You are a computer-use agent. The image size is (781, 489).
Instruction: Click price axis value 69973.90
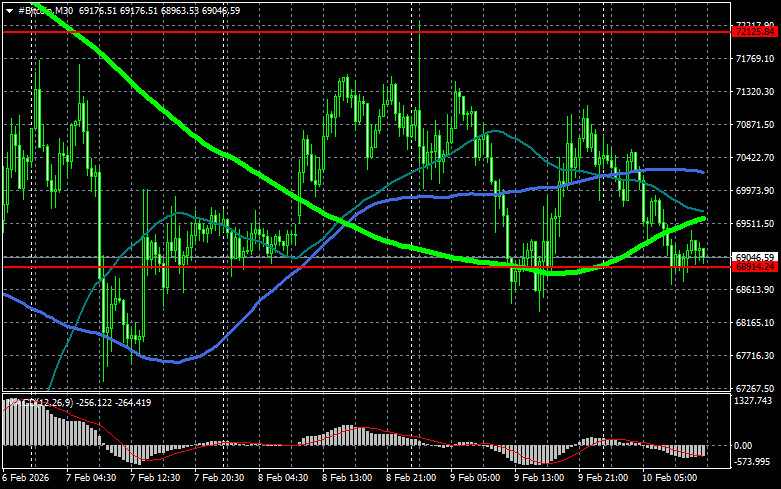(755, 191)
